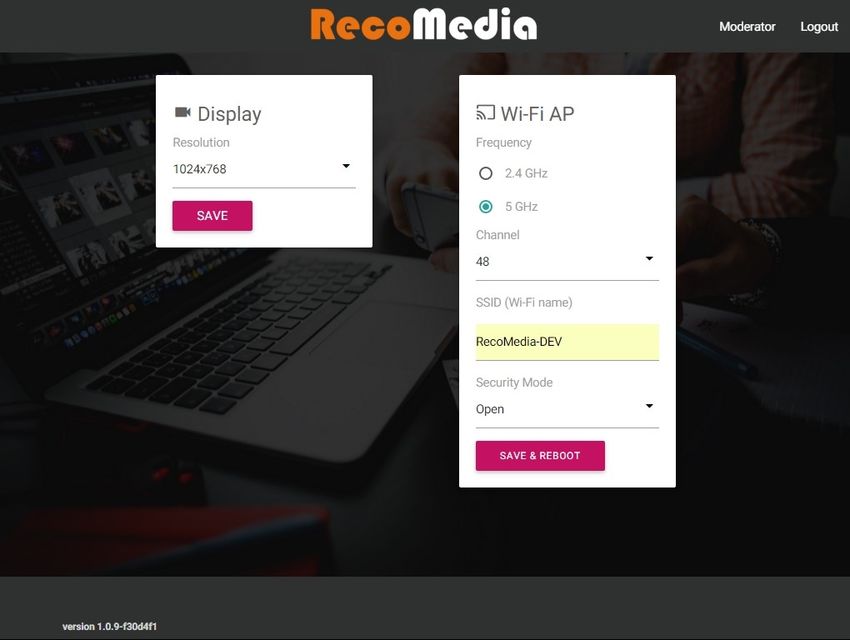Choose the 2.4 GHz label text

pyautogui.click(x=526, y=173)
